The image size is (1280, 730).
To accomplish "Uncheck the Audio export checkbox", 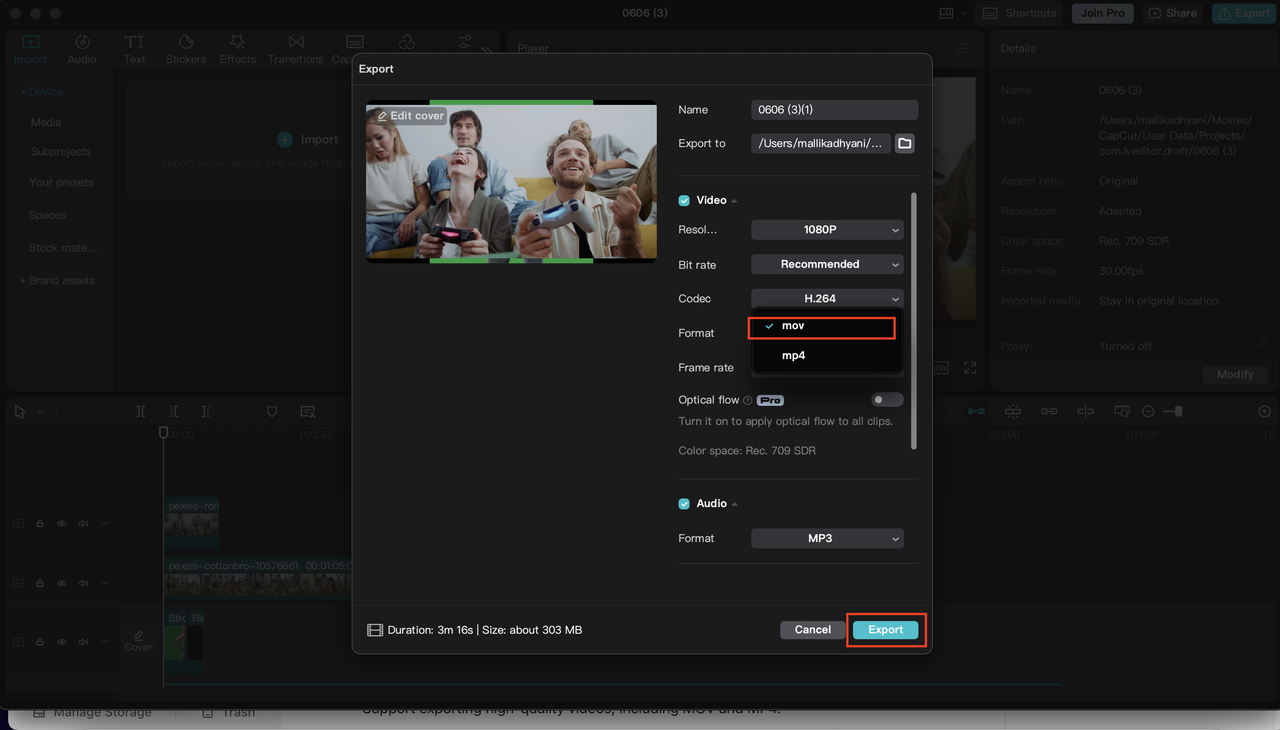I will coord(683,503).
